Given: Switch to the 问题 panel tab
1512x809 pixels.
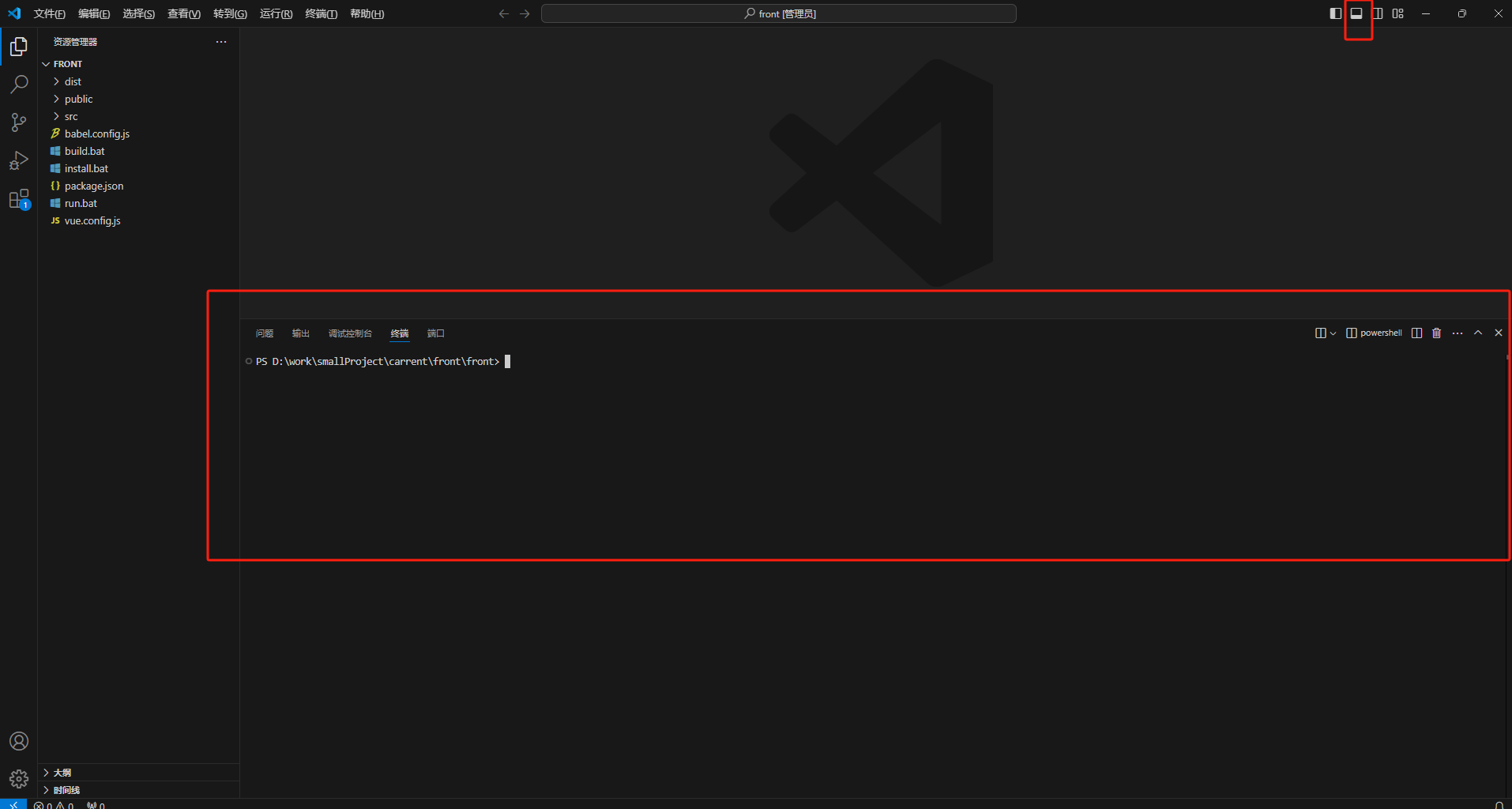Looking at the screenshot, I should tap(265, 333).
